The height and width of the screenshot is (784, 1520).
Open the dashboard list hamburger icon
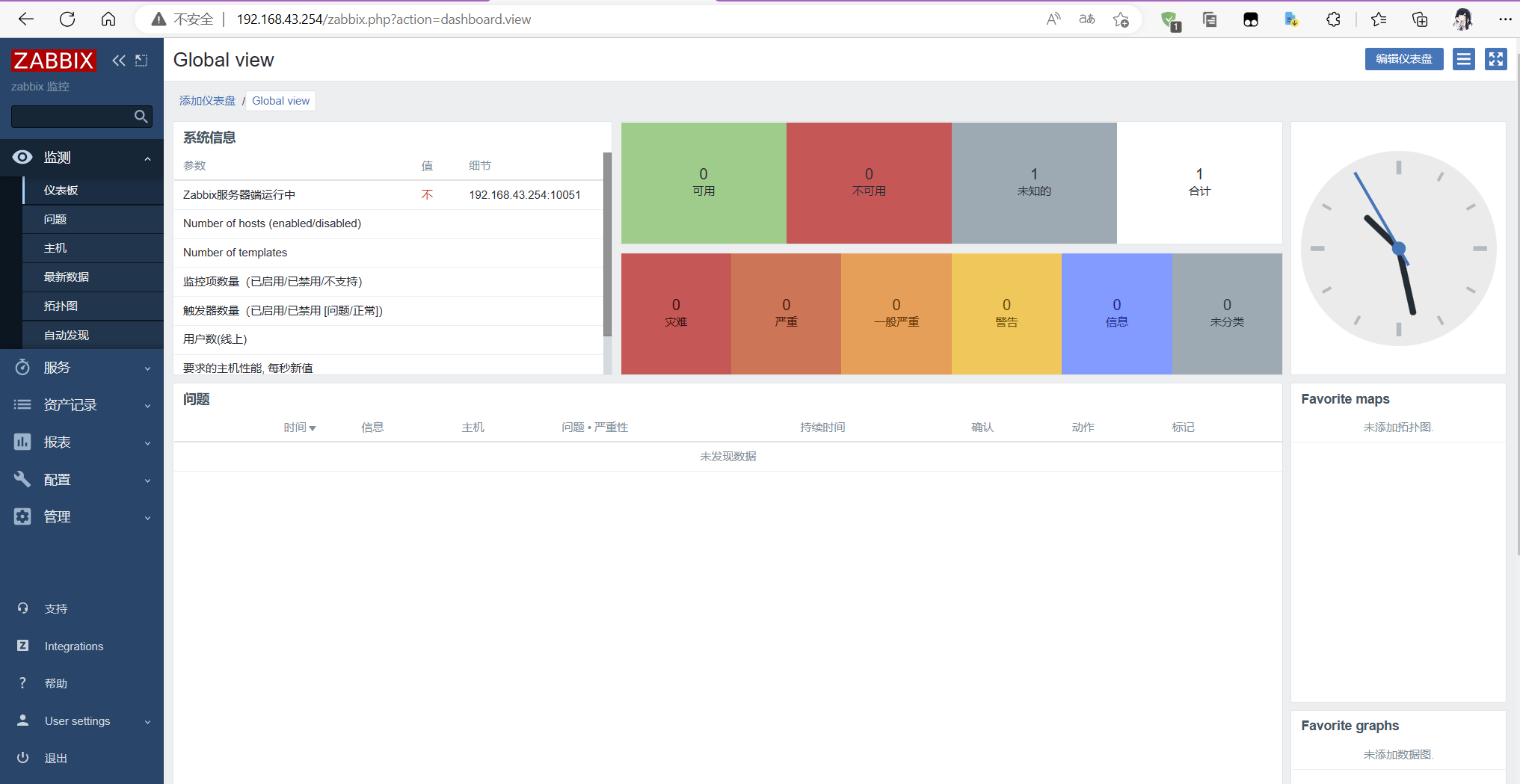(x=1463, y=59)
